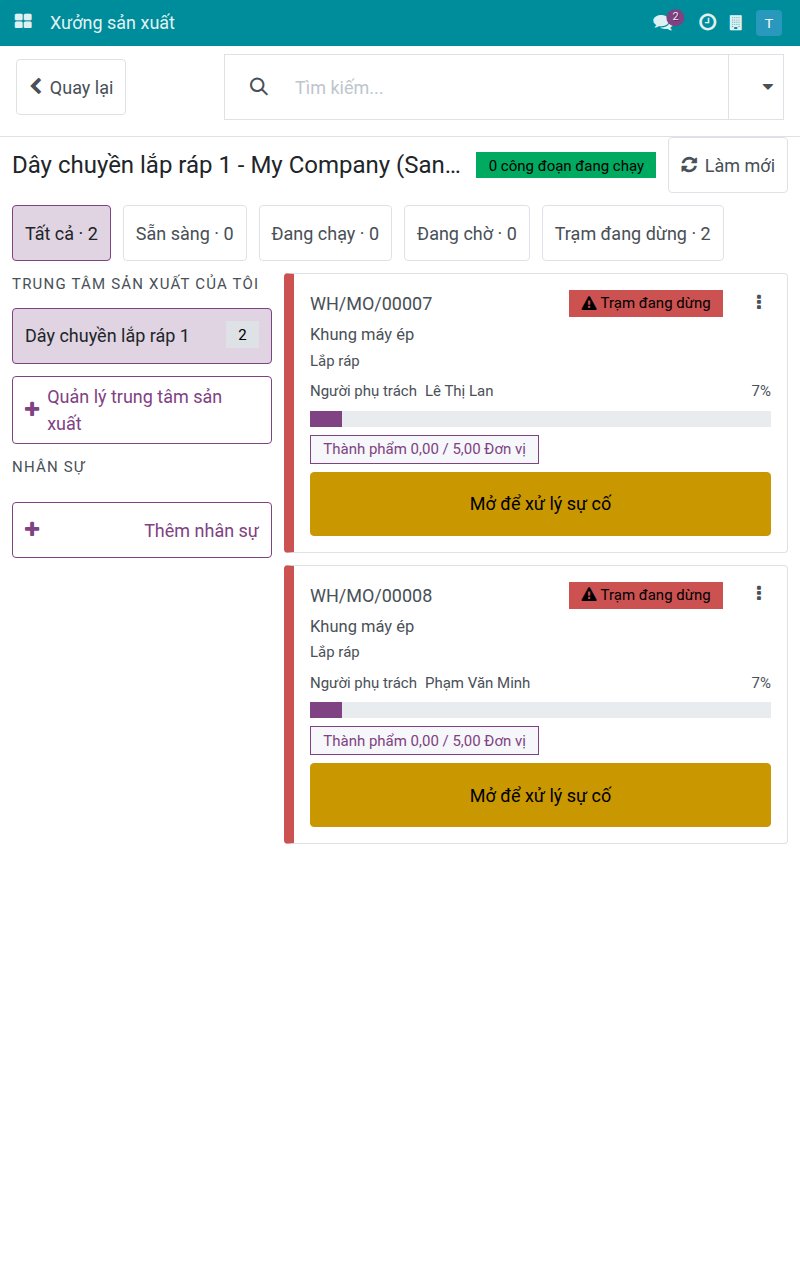The height and width of the screenshot is (1280, 800).
Task: Add employee via Thêm nhân sự
Action: (142, 530)
